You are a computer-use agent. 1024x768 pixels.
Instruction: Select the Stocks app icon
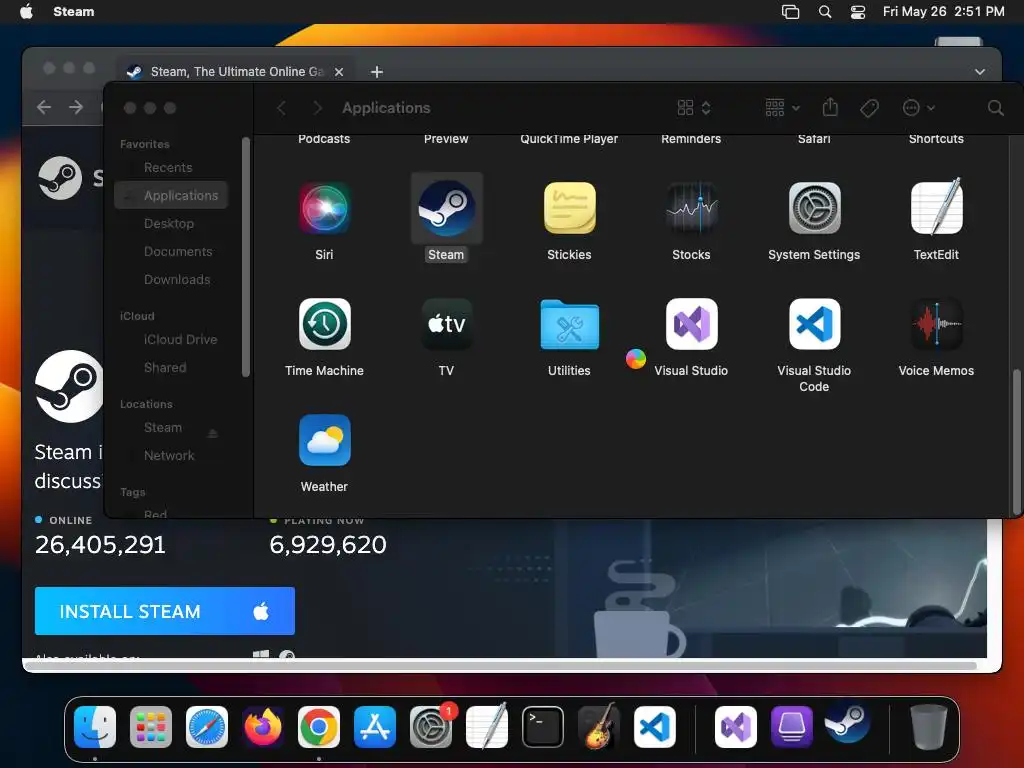[x=691, y=208]
